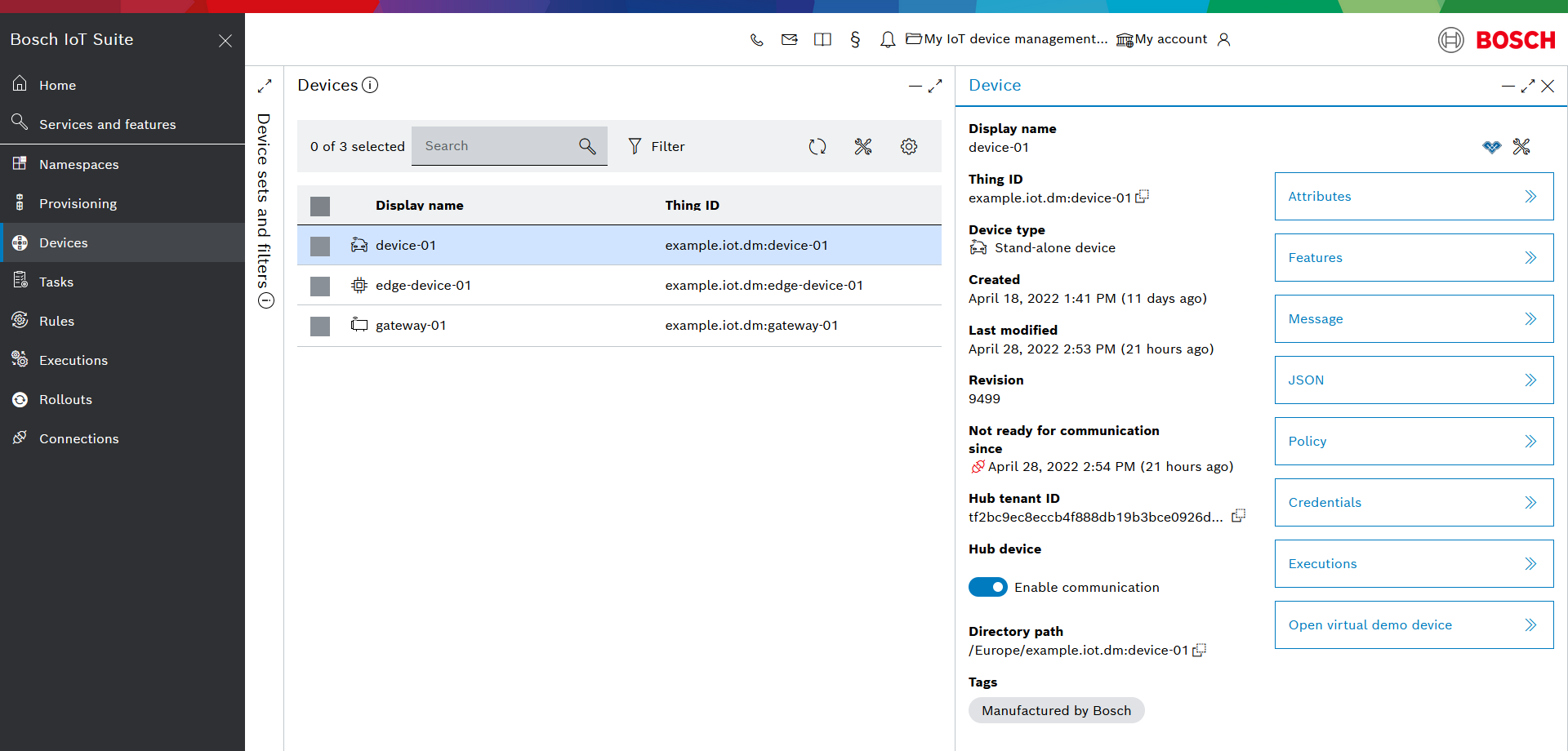Click the gateway-01 device type icon
This screenshot has width=1568, height=751.
tap(359, 325)
